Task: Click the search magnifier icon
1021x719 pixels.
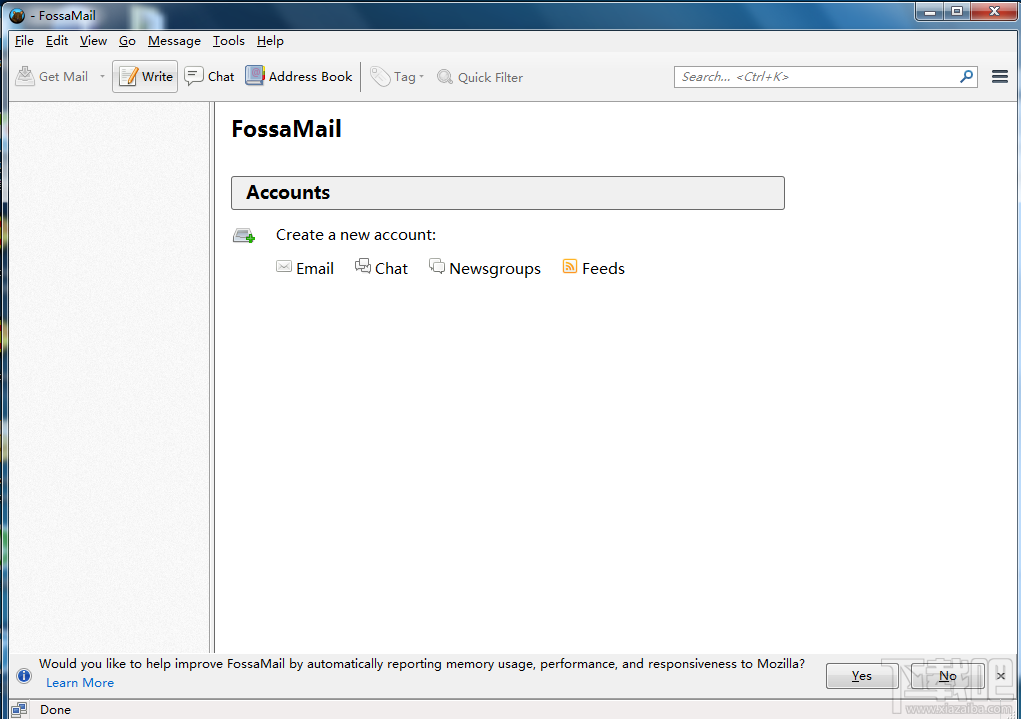Action: [x=966, y=77]
